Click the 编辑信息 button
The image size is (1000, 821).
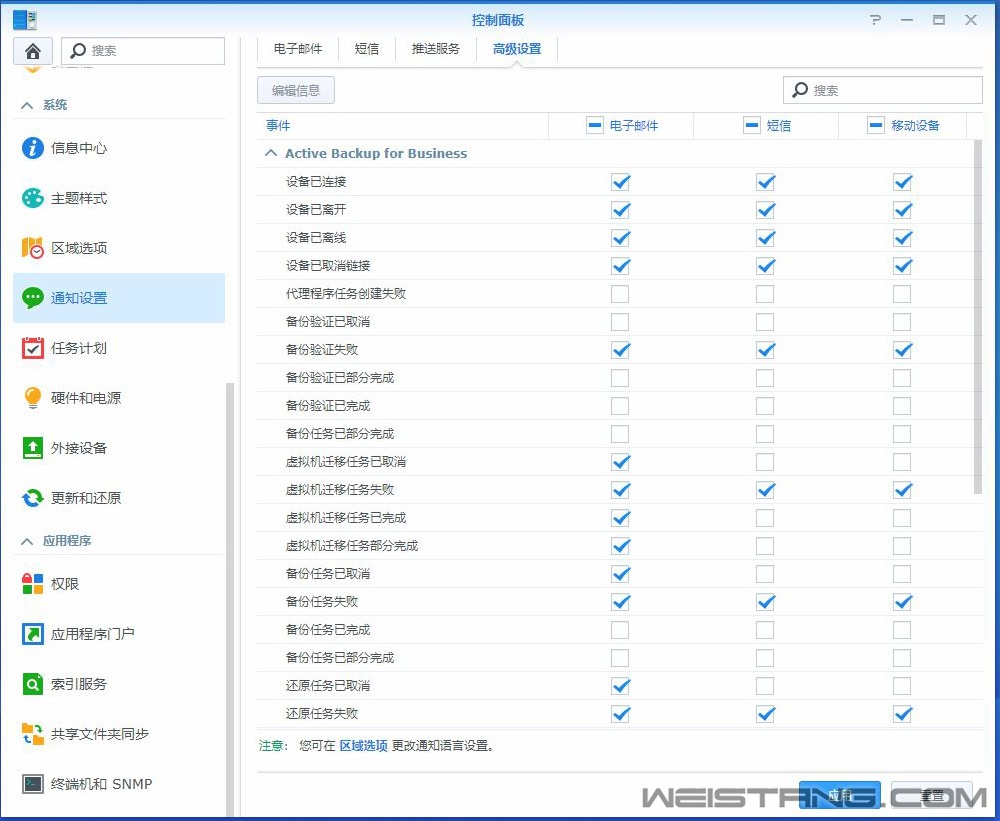295,90
